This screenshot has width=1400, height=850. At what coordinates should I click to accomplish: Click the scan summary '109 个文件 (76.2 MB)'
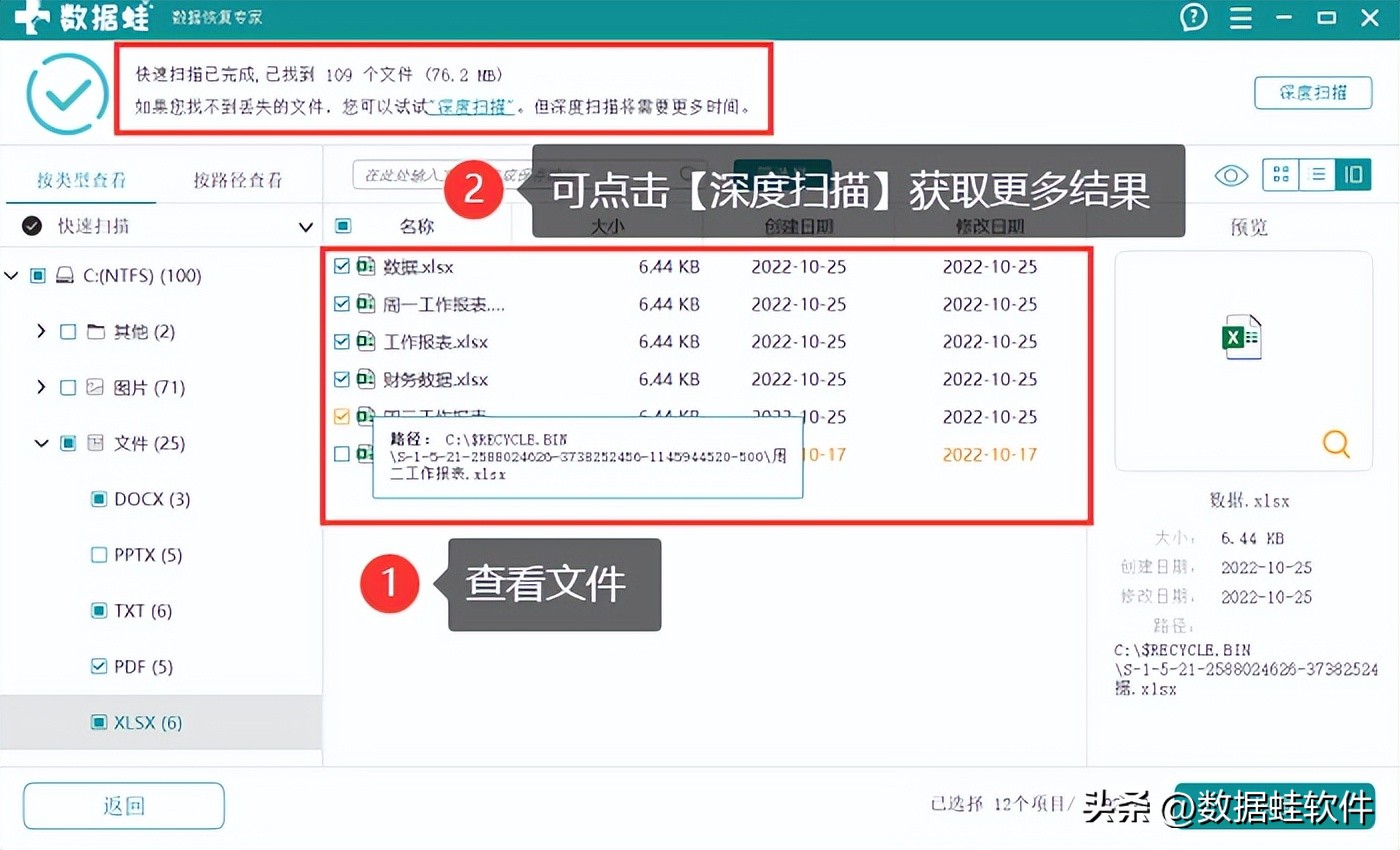point(414,75)
